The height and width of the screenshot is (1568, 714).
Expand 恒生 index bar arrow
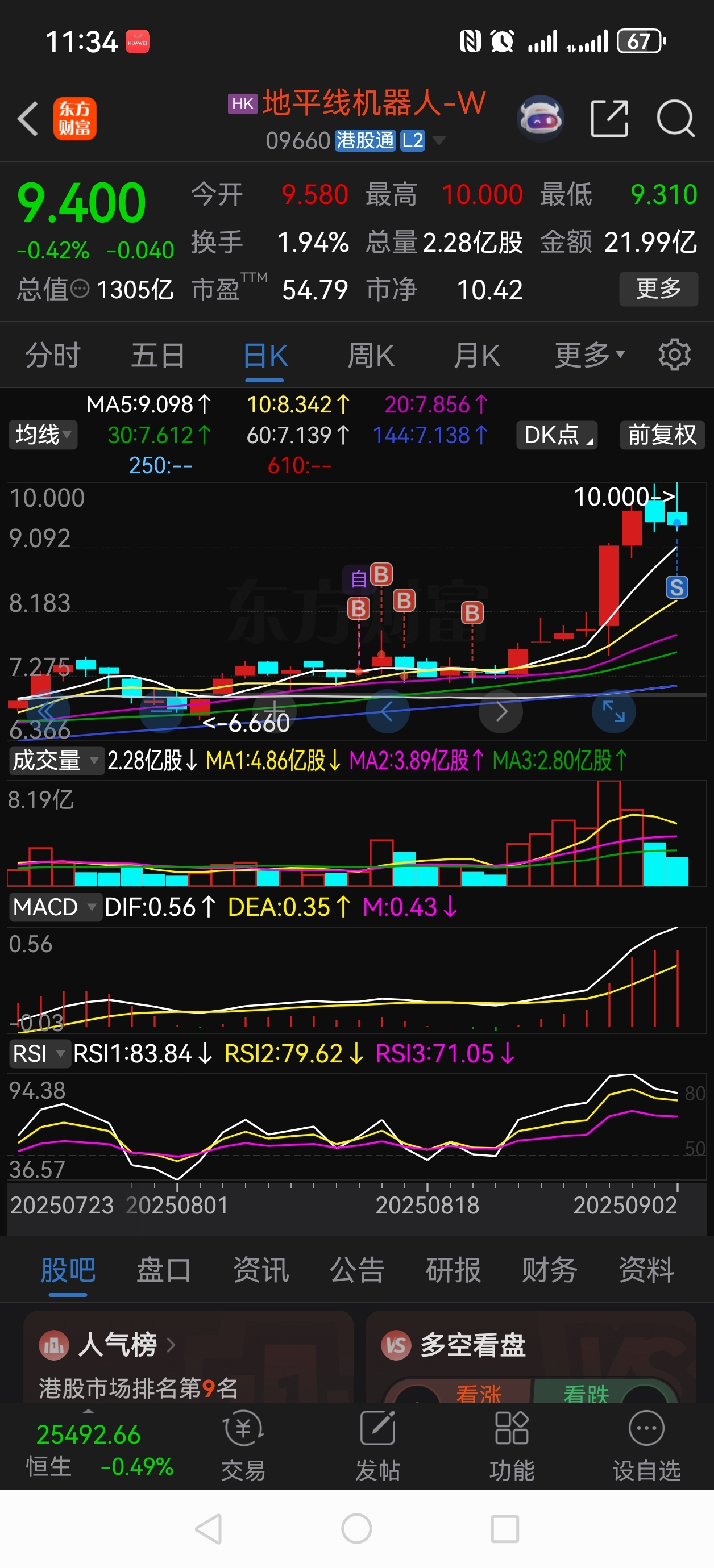click(88, 1411)
